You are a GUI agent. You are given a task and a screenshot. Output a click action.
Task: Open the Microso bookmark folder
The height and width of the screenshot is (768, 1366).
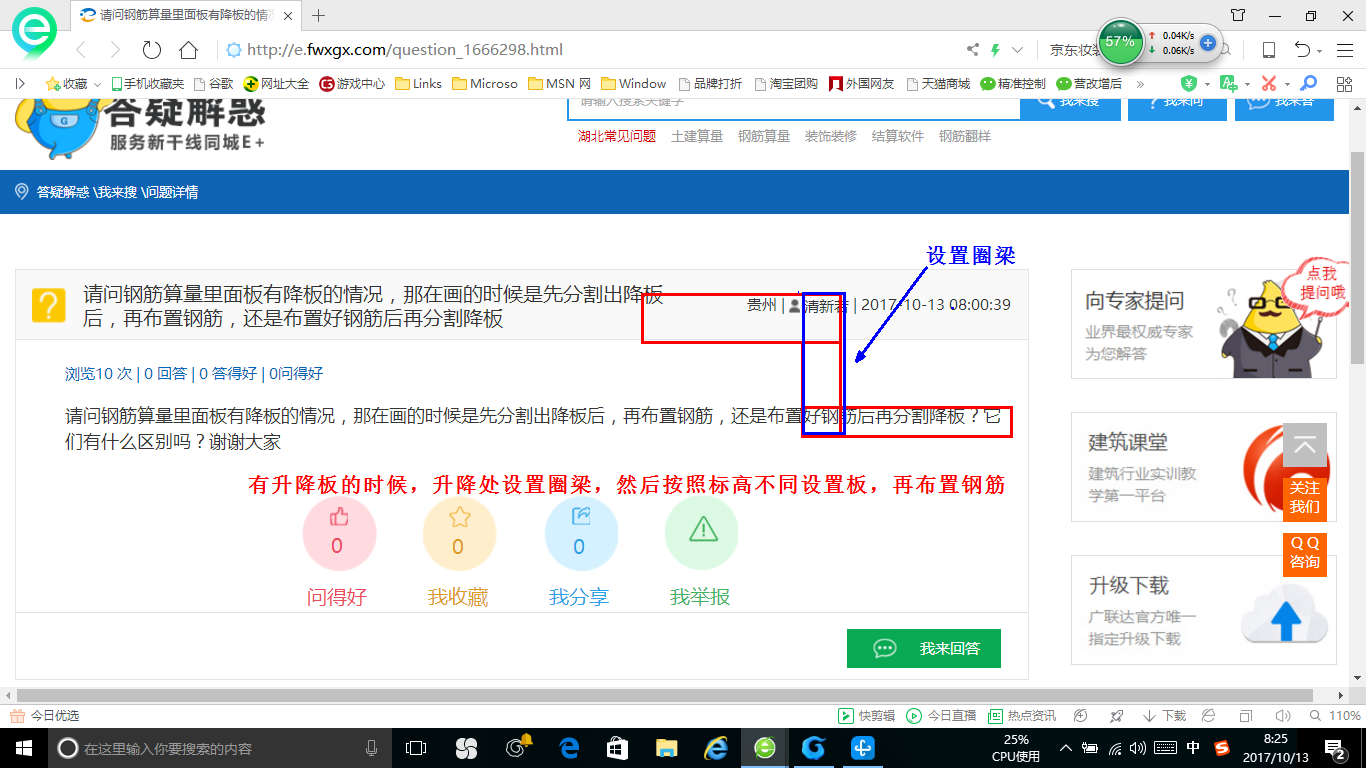pyautogui.click(x=485, y=84)
